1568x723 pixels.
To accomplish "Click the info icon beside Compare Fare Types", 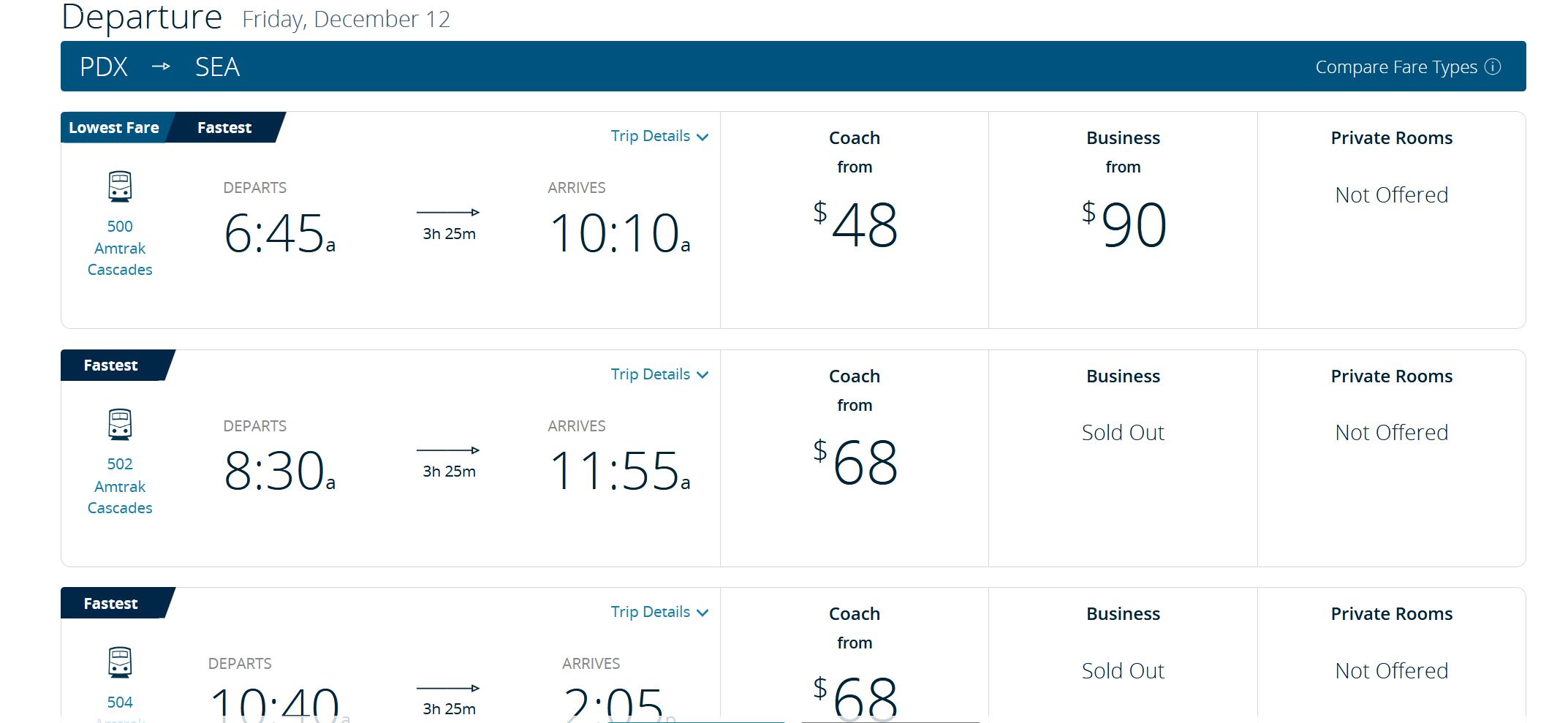I will tap(1493, 67).
